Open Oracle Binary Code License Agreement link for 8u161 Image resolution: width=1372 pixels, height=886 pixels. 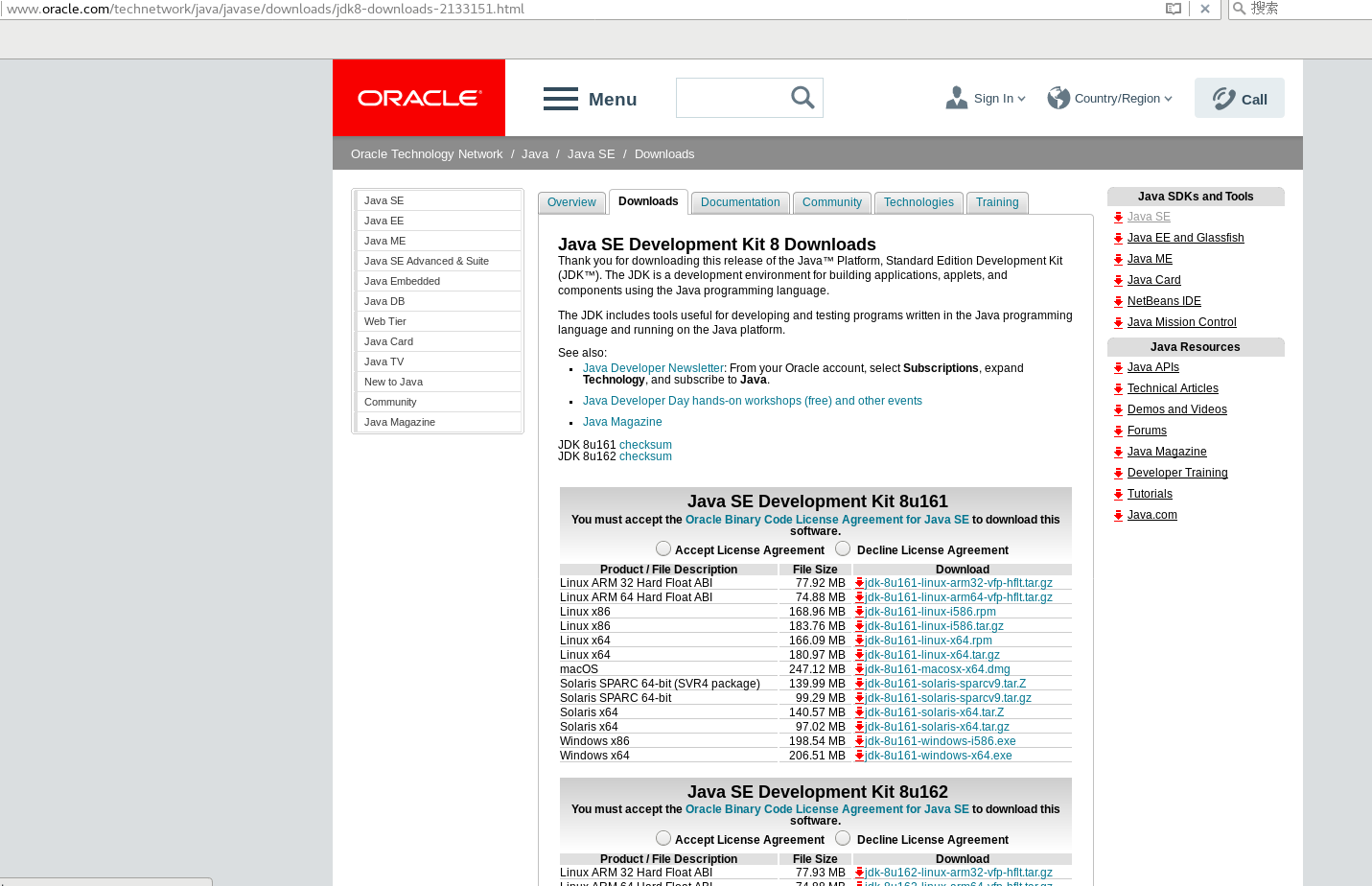tap(826, 520)
